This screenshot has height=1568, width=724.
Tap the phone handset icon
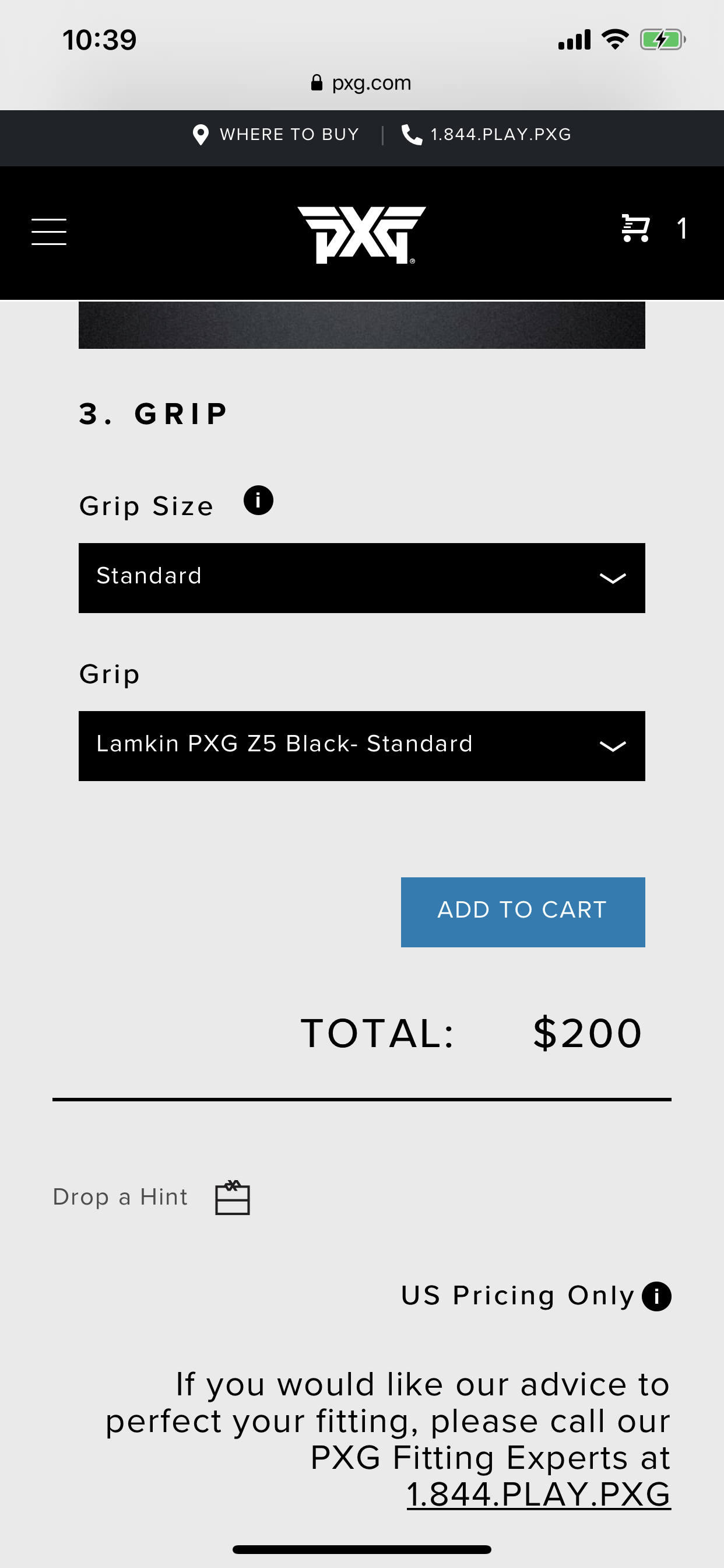point(412,135)
